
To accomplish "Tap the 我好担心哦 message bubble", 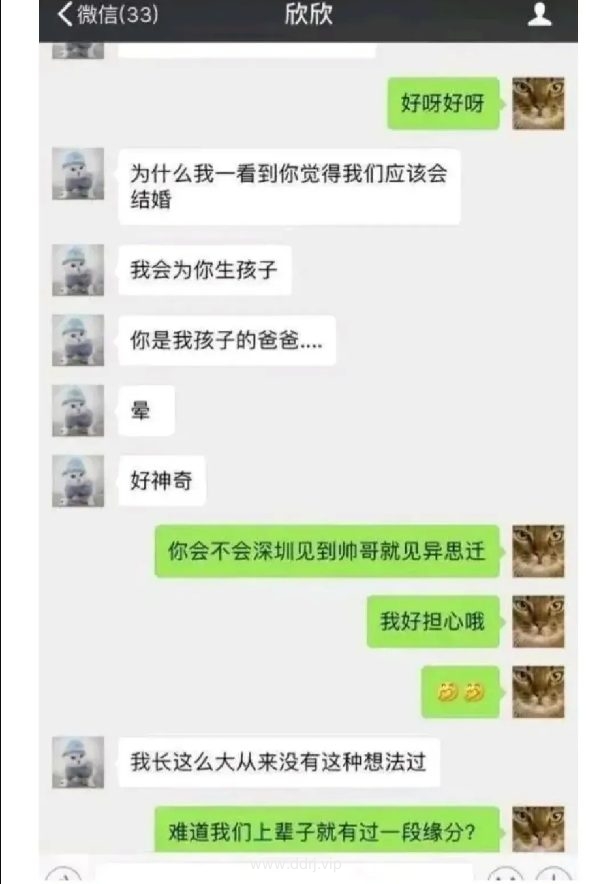I will [x=433, y=621].
